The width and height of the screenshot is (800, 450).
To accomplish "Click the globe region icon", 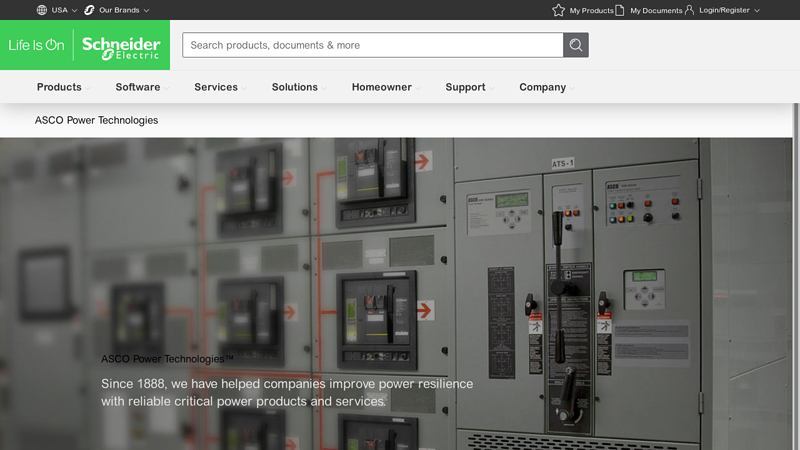I will pos(42,10).
